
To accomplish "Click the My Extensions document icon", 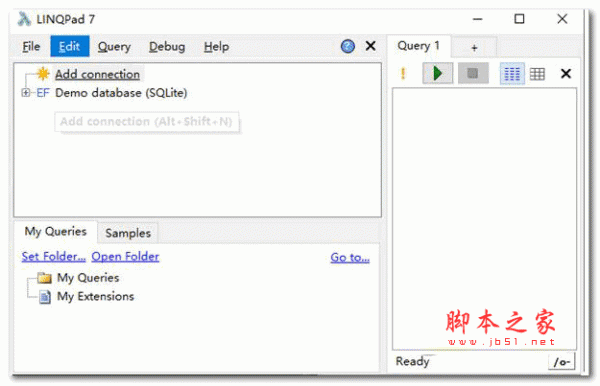I will click(45, 297).
